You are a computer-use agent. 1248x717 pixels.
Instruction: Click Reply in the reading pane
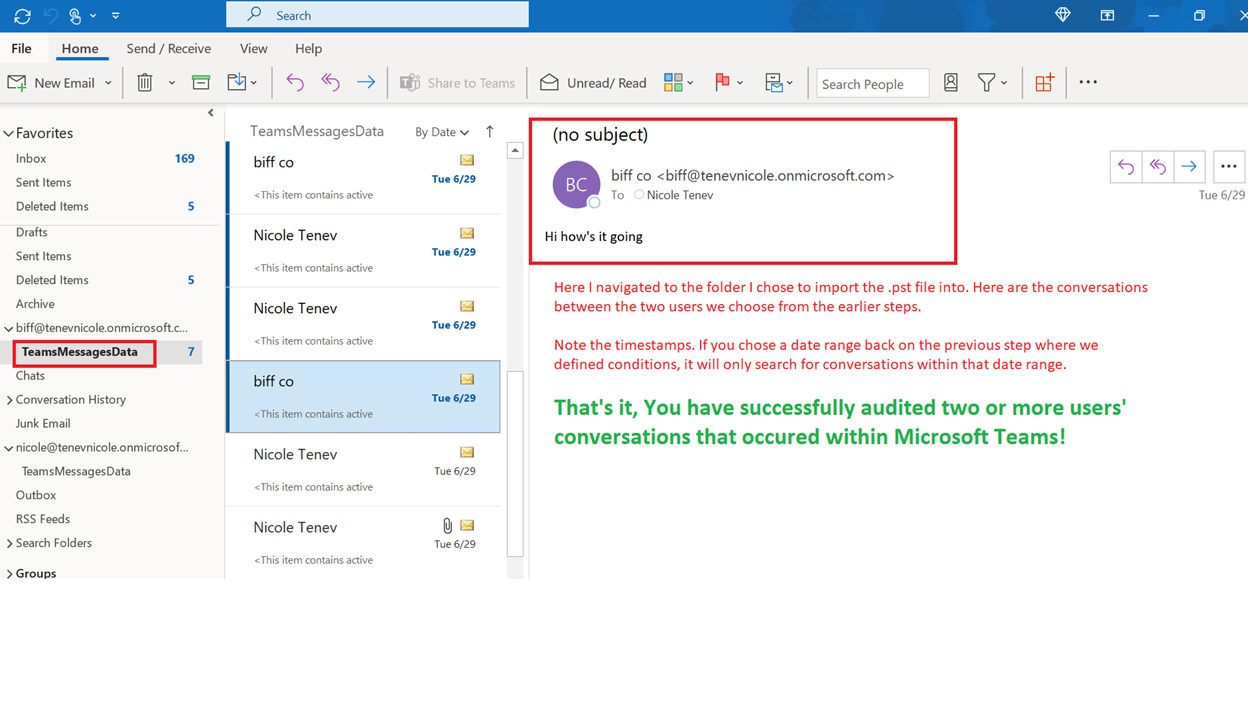point(1126,167)
